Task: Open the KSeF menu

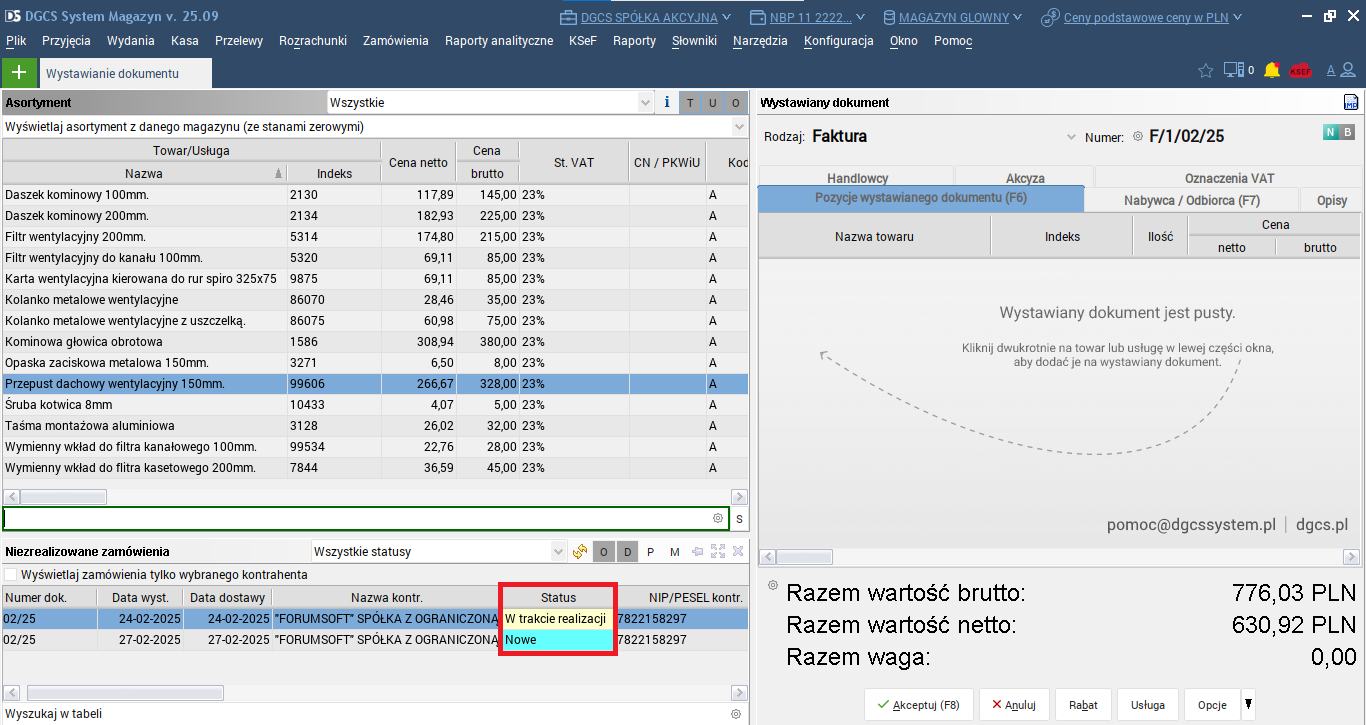Action: (583, 41)
